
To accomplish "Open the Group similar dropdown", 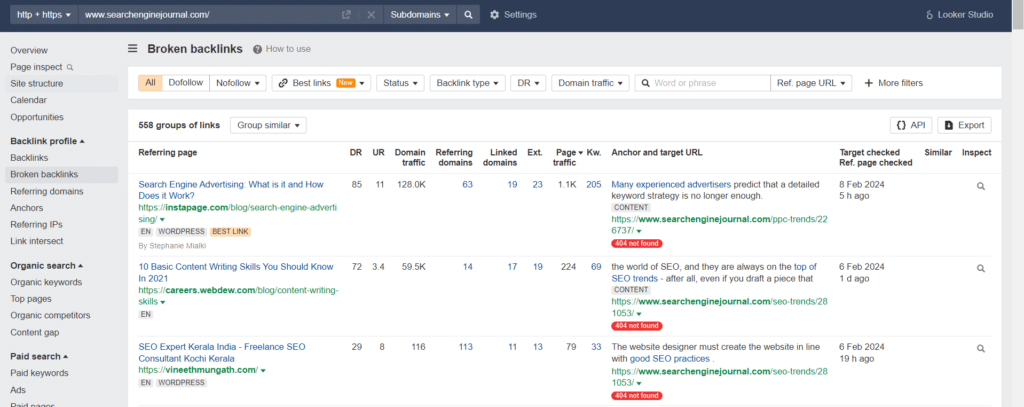I will point(268,125).
